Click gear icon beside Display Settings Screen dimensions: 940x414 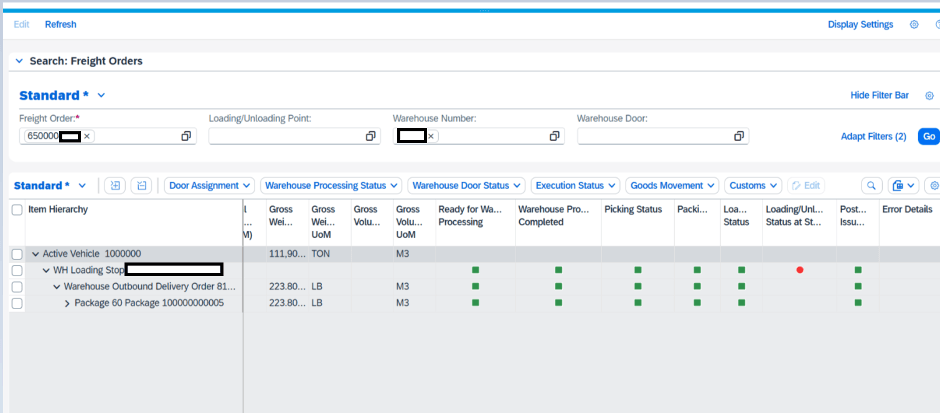913,25
